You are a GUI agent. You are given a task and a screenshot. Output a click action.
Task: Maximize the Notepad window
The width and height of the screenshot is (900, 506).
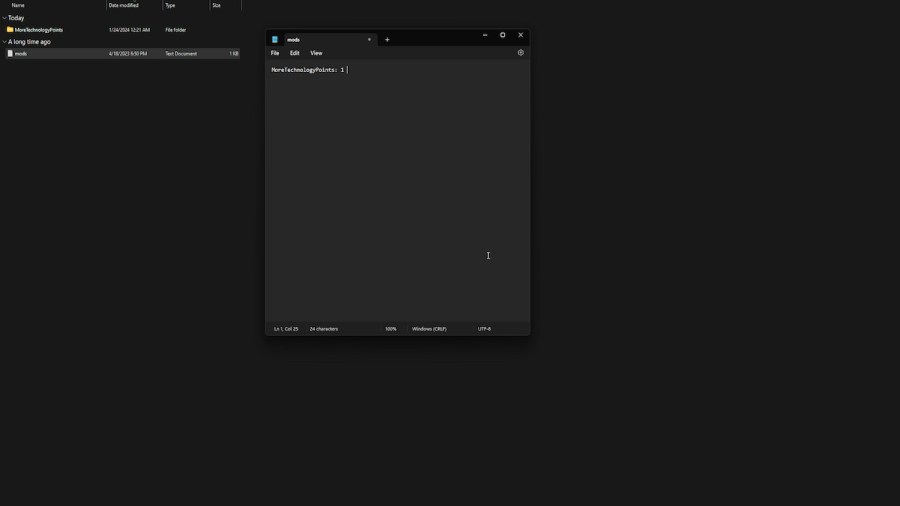click(503, 35)
